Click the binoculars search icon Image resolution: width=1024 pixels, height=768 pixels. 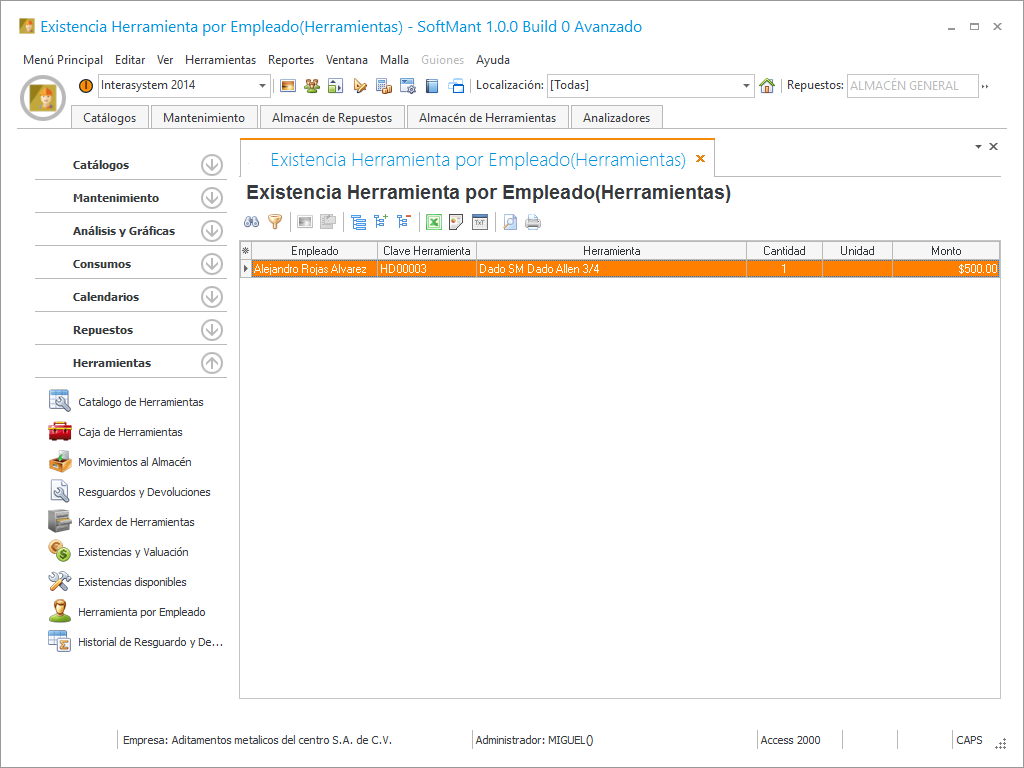(252, 223)
